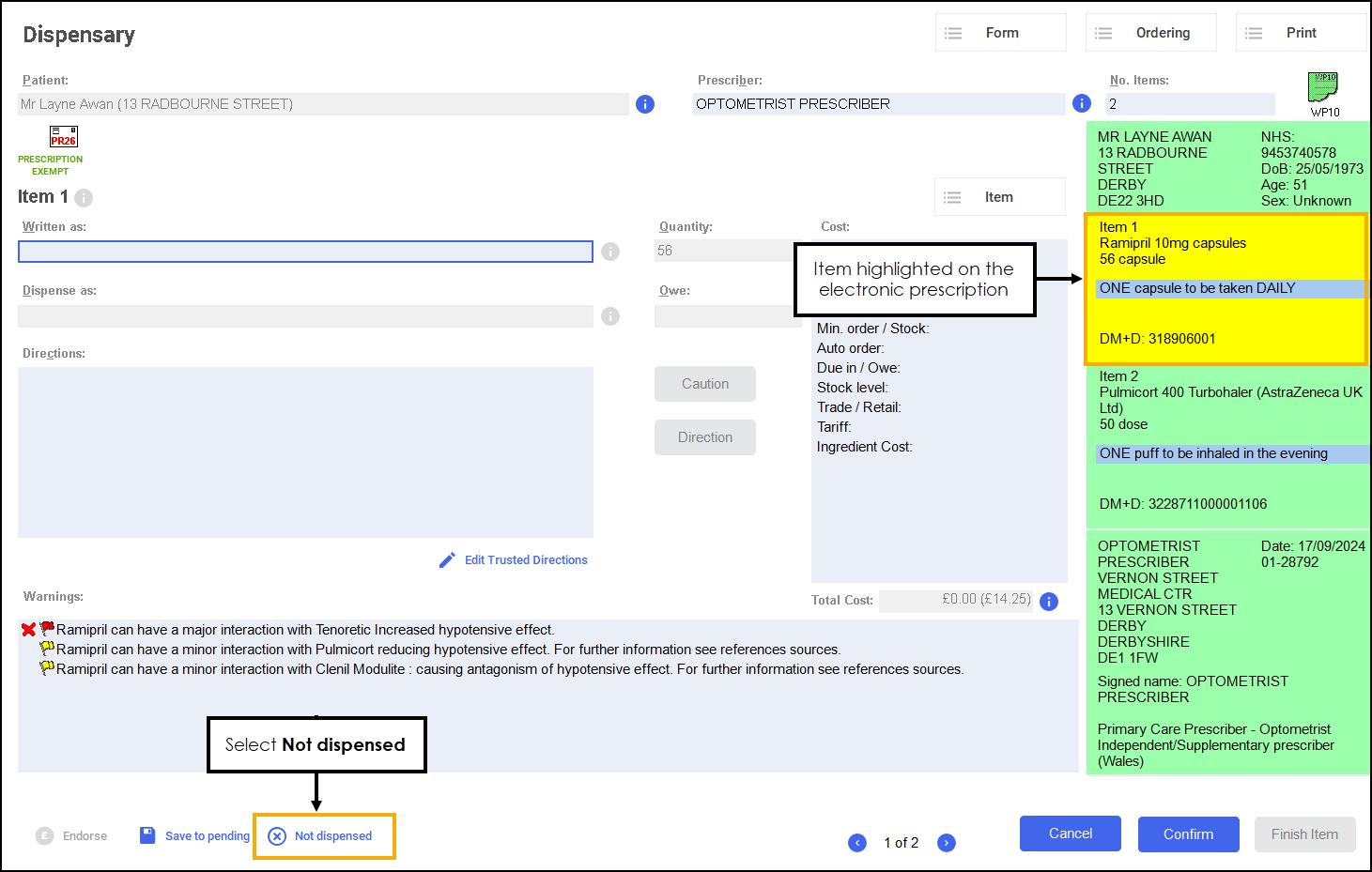
Task: Expand the Item menu
Action: pyautogui.click(x=999, y=197)
